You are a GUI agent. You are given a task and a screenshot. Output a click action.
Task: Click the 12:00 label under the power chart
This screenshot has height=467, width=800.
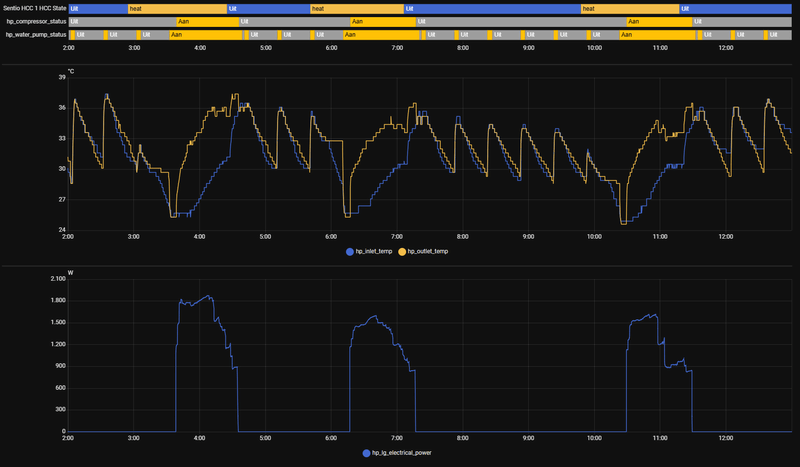coord(726,438)
